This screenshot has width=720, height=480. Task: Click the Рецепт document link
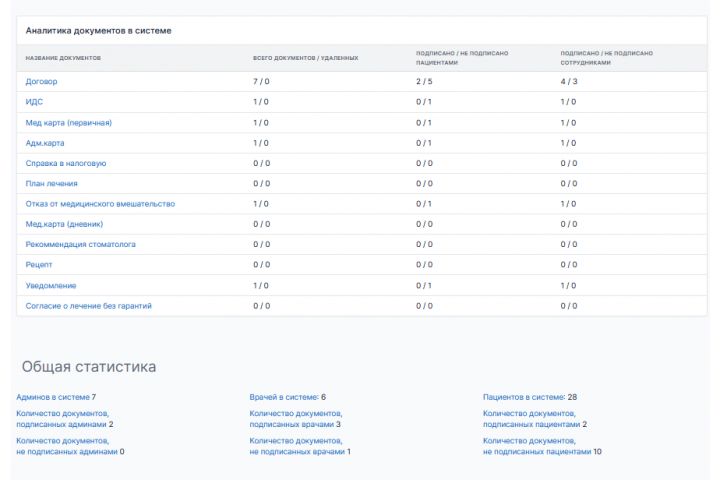point(39,265)
